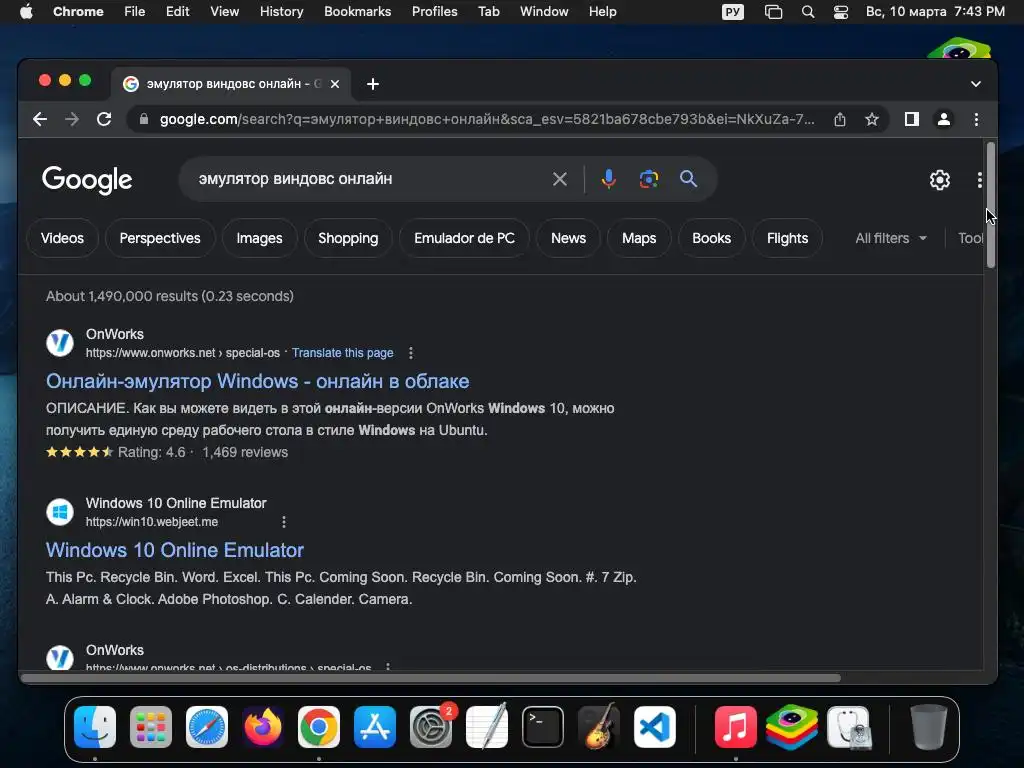1024x768 pixels.
Task: Launch Safari from the Dock
Action: point(207,727)
